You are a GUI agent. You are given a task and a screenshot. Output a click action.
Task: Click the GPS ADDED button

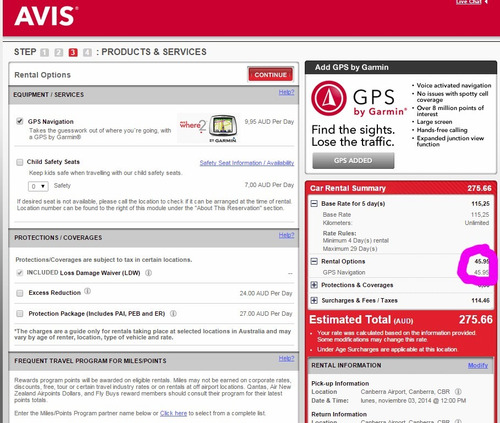(x=353, y=161)
